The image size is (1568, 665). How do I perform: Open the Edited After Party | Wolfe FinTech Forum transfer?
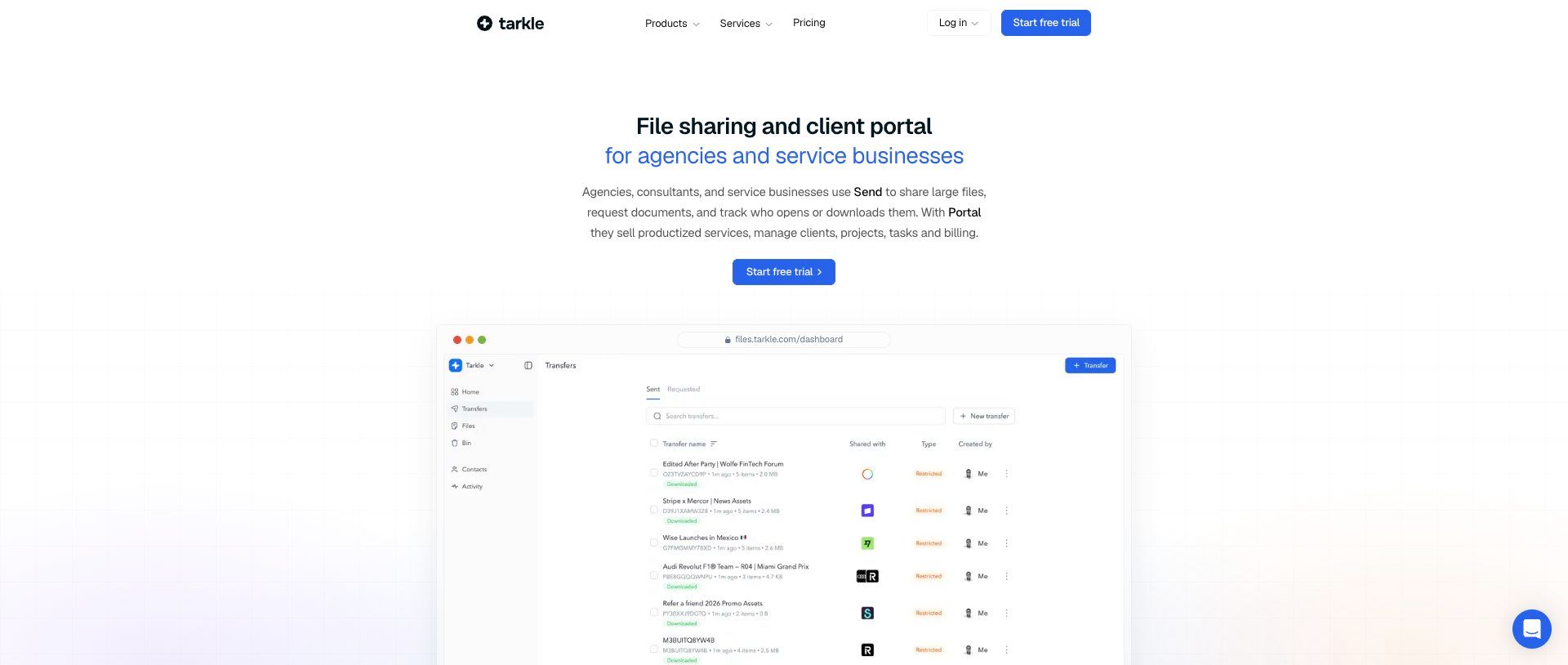(723, 464)
